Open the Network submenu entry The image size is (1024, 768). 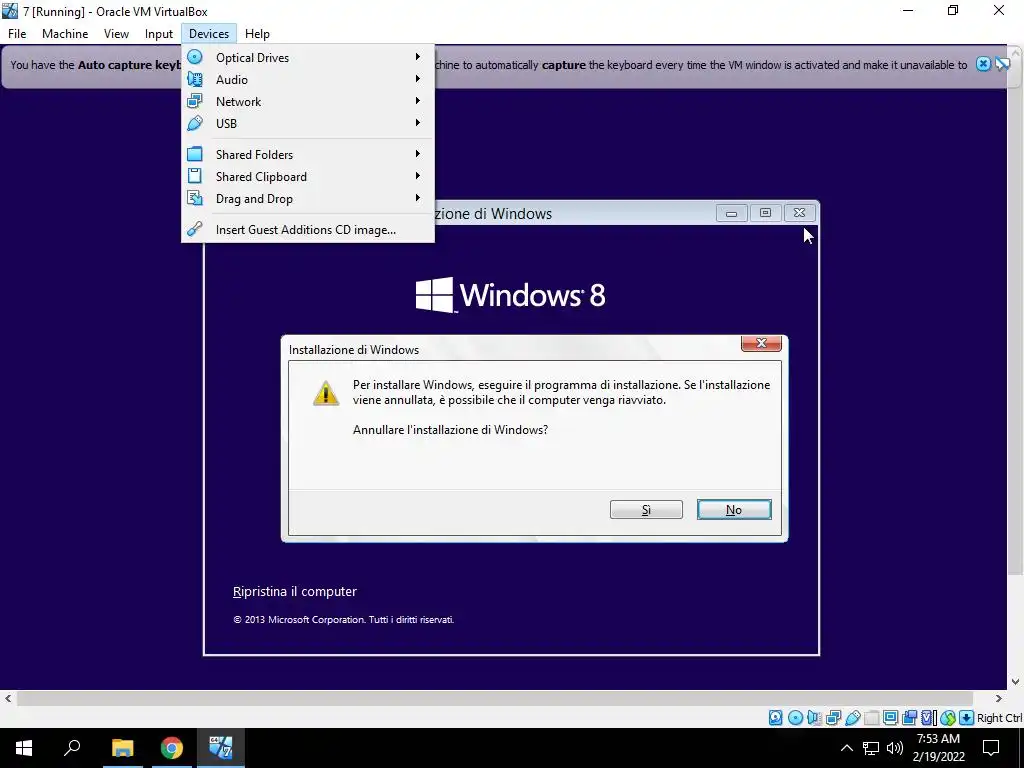coord(308,101)
